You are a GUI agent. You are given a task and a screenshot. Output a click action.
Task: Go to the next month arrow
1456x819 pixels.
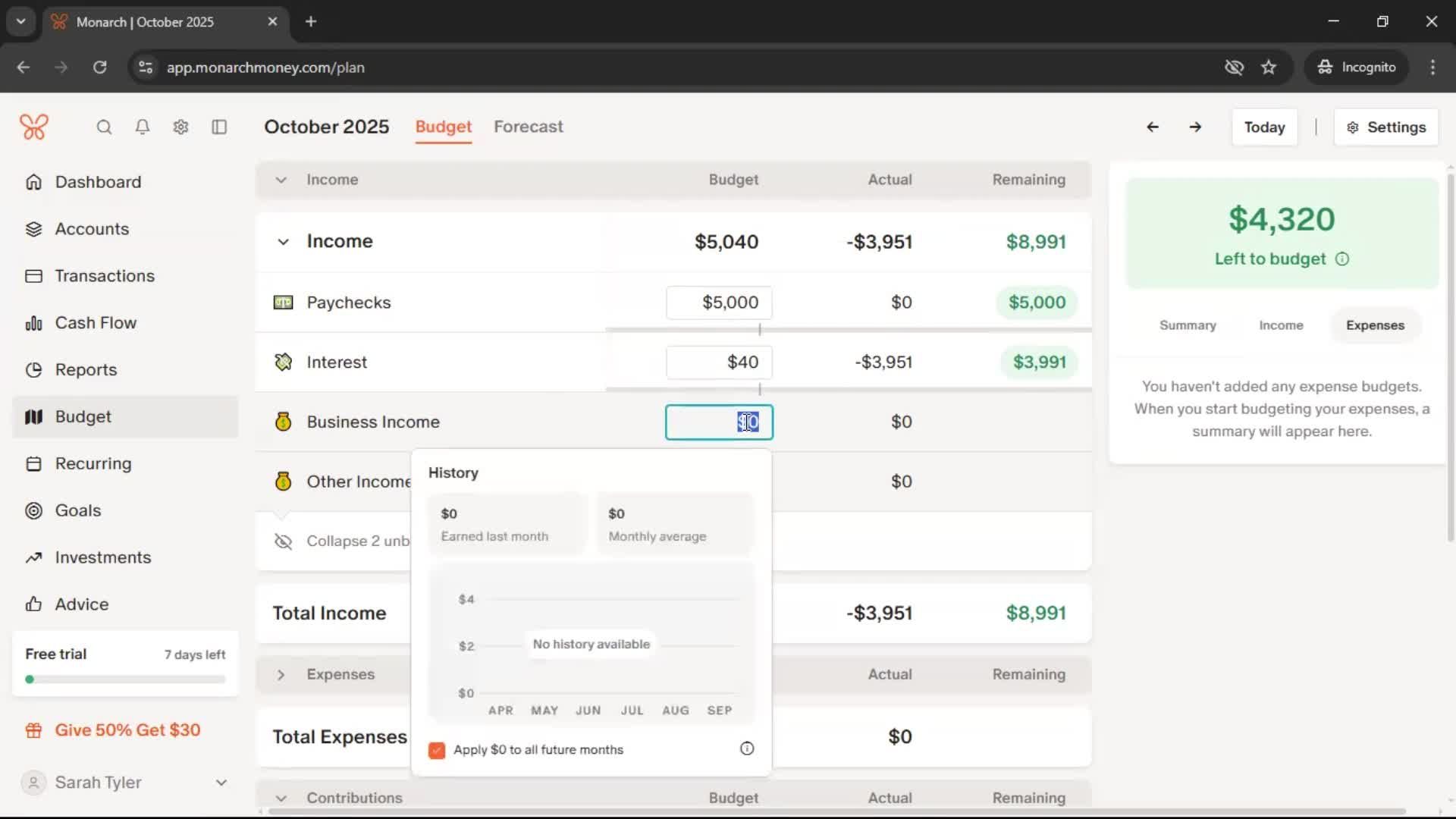pyautogui.click(x=1195, y=127)
